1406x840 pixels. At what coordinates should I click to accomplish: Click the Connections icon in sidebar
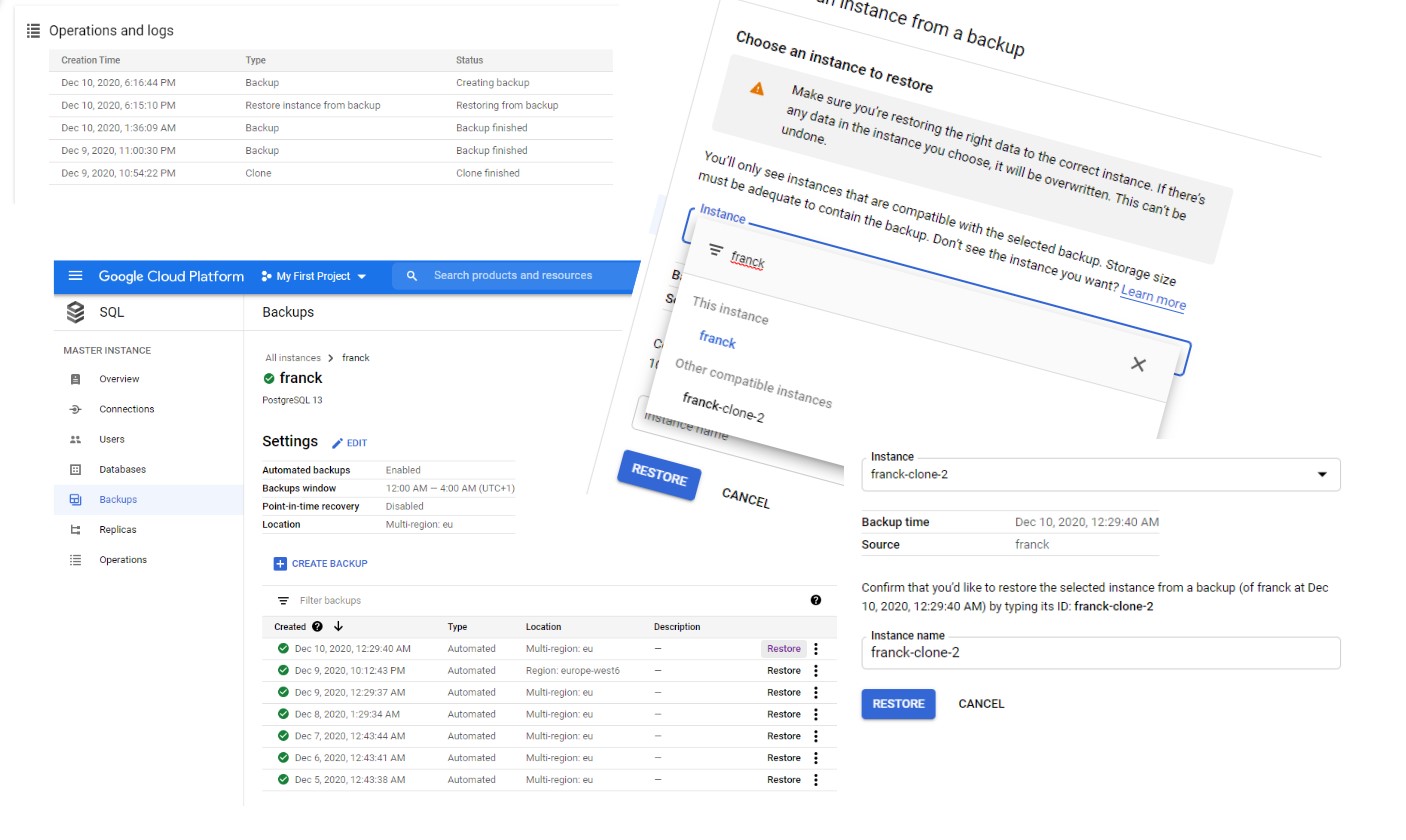pyautogui.click(x=75, y=409)
